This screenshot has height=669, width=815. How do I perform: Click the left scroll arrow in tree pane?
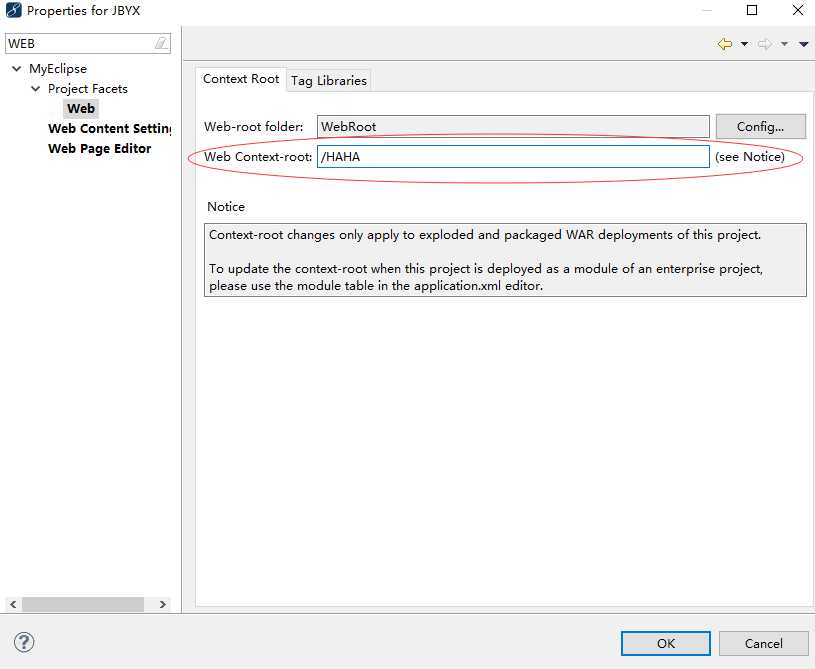pos(13,604)
